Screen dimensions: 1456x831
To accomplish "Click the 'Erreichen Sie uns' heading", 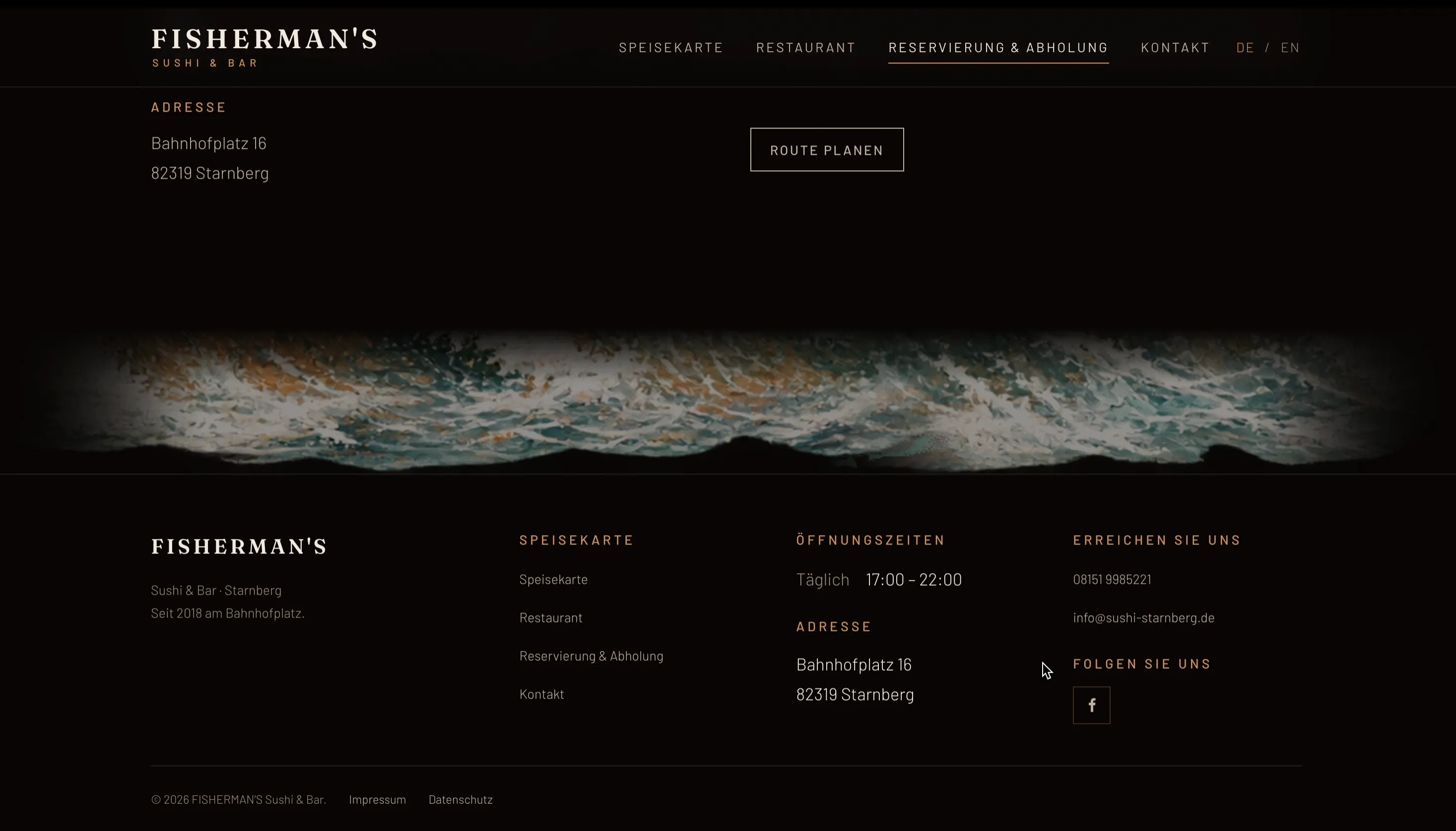I will [x=1156, y=540].
